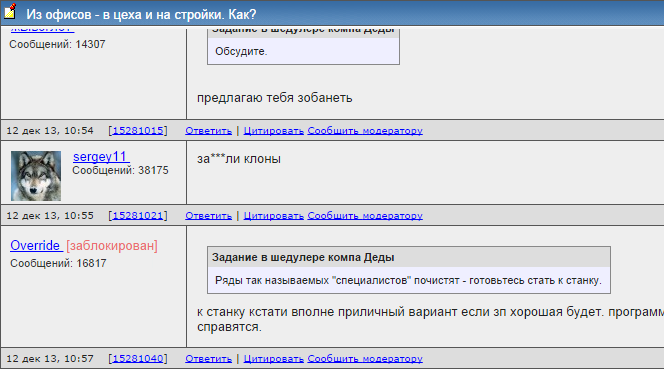Click the quote text 'Обсудите.'

[x=241, y=51]
